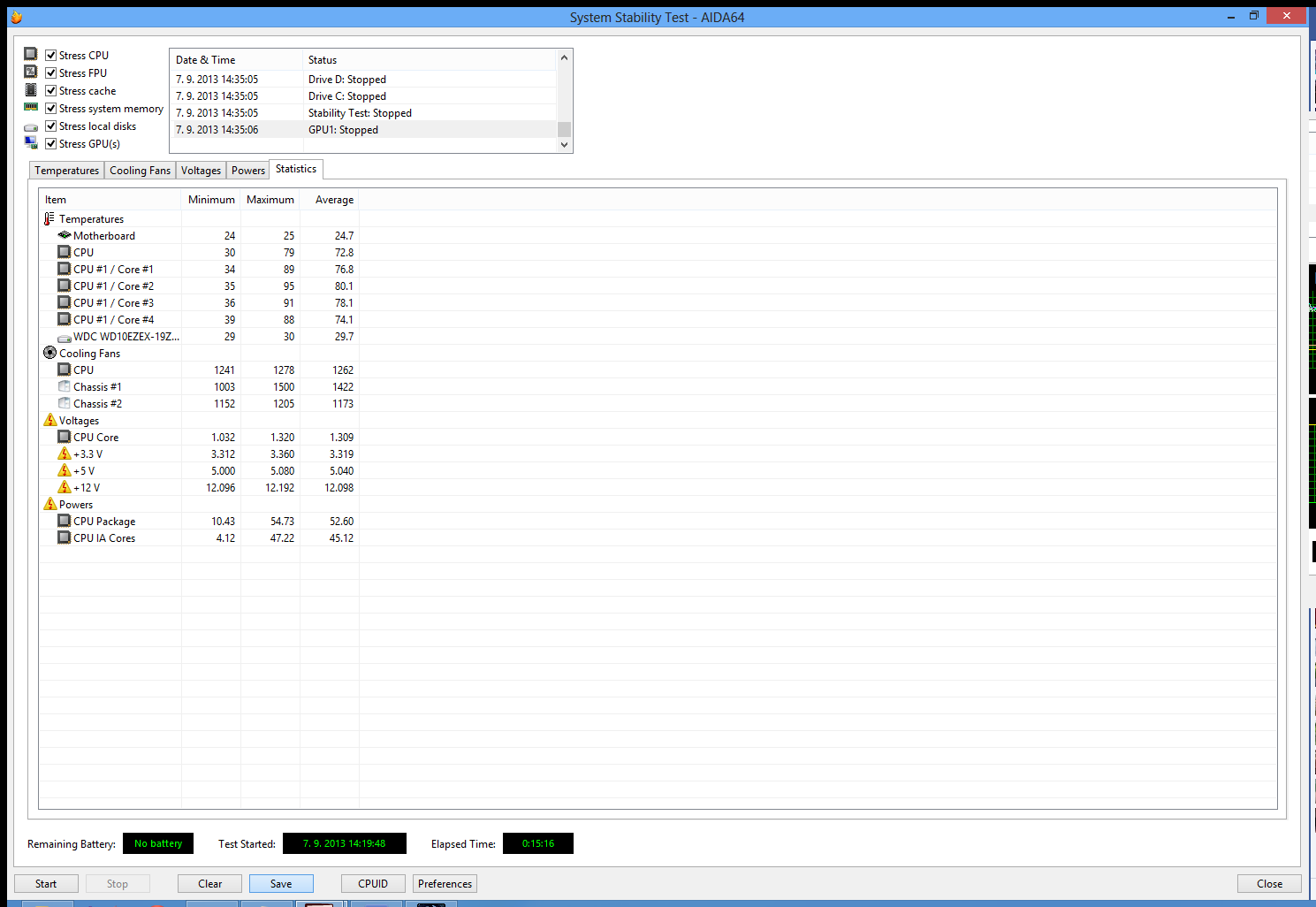Select the "GPU1: Stopped" log entry
1316x907 pixels.
[363, 130]
